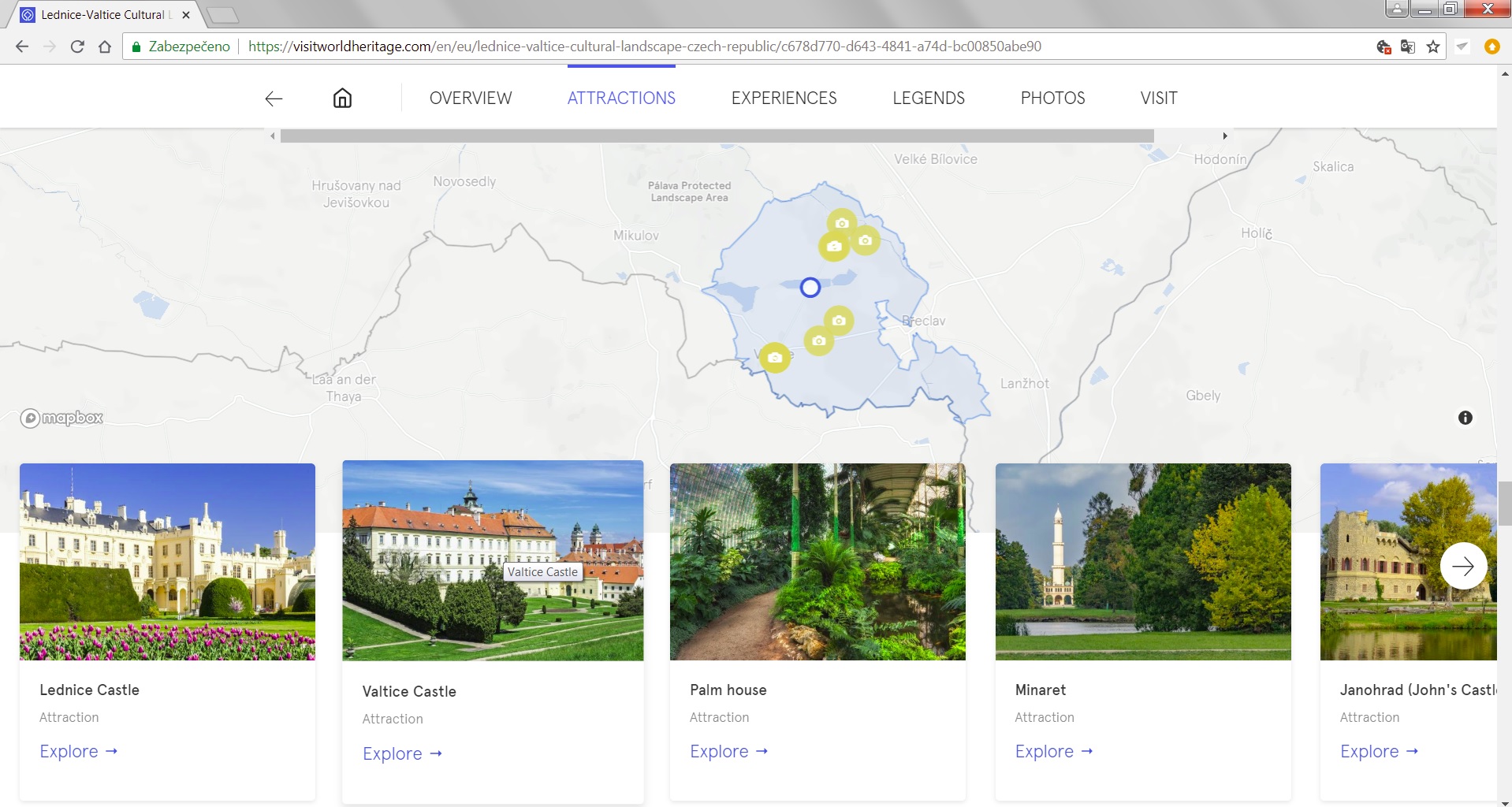The image size is (1512, 807).
Task: Open the Overview tab
Action: (x=471, y=99)
